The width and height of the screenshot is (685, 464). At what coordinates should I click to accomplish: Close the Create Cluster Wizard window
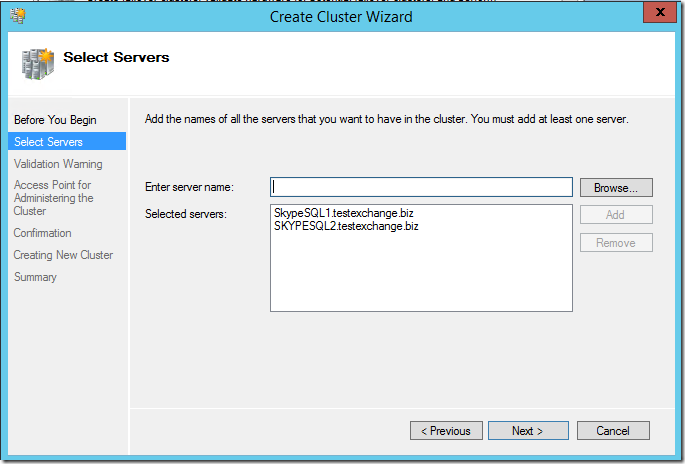tap(660, 12)
